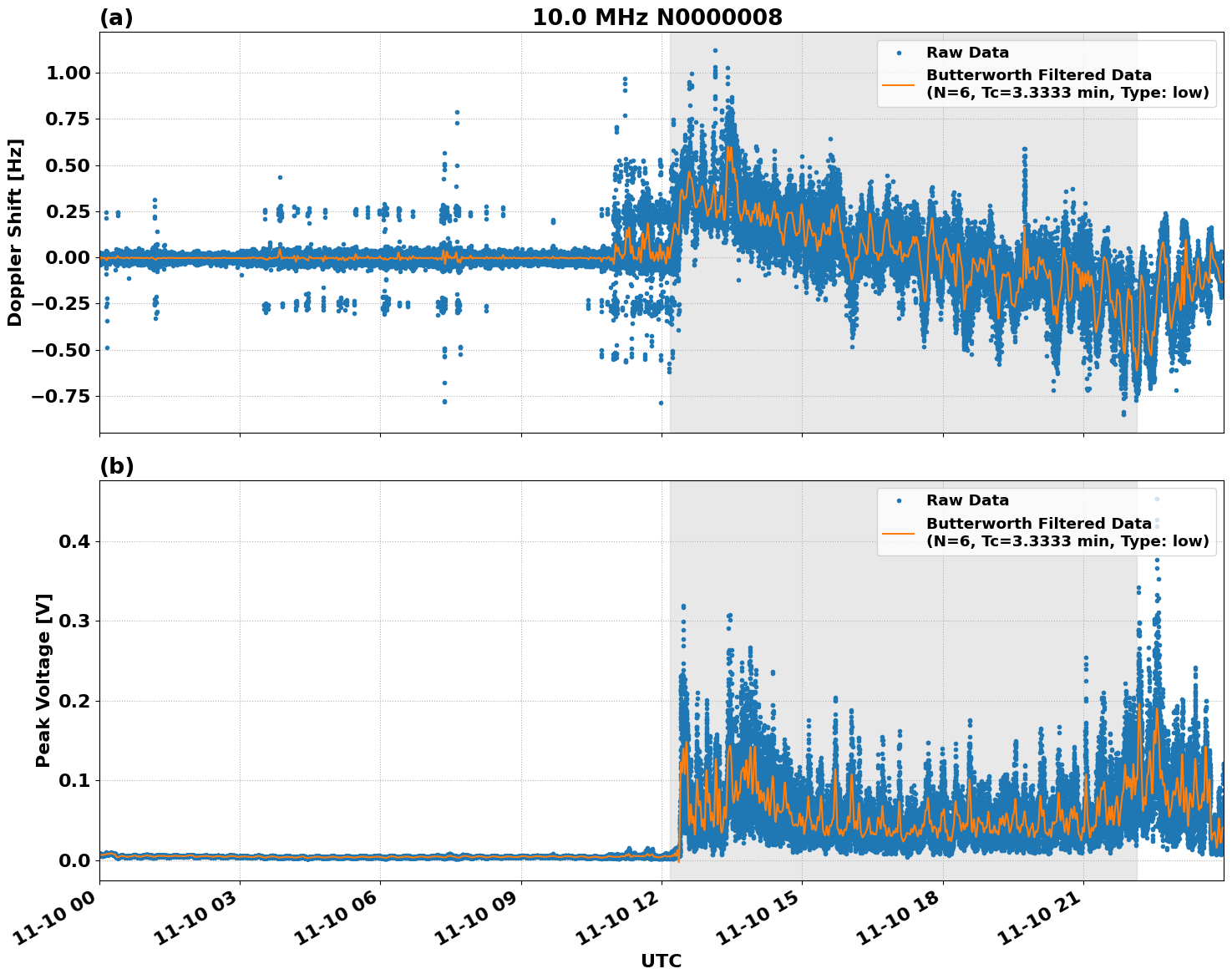Click the orange Butterworth line swatch in Peak Voltage legend
The height and width of the screenshot is (979, 1232).
[x=899, y=532]
